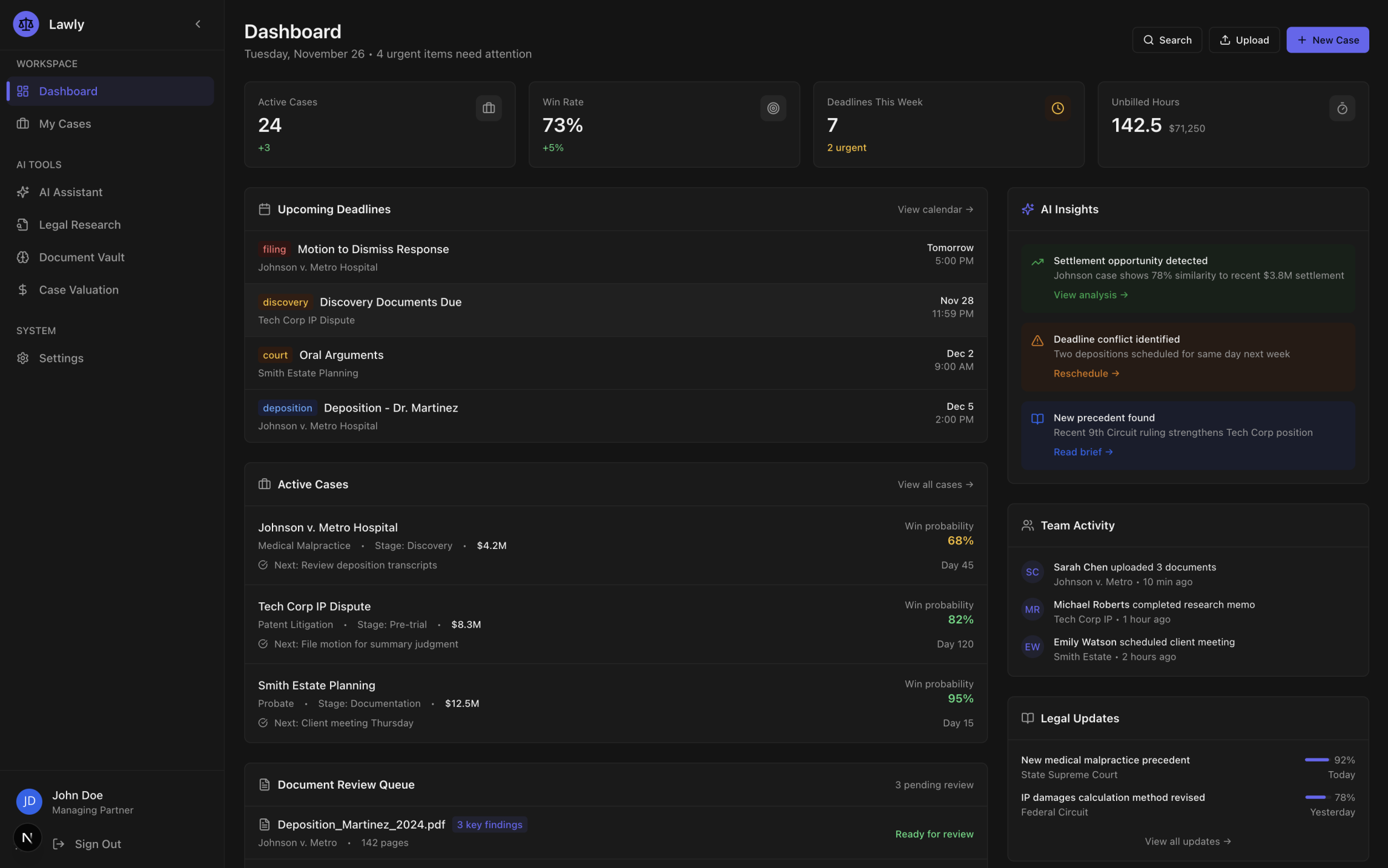Select the Case Valuation tool

pos(79,289)
